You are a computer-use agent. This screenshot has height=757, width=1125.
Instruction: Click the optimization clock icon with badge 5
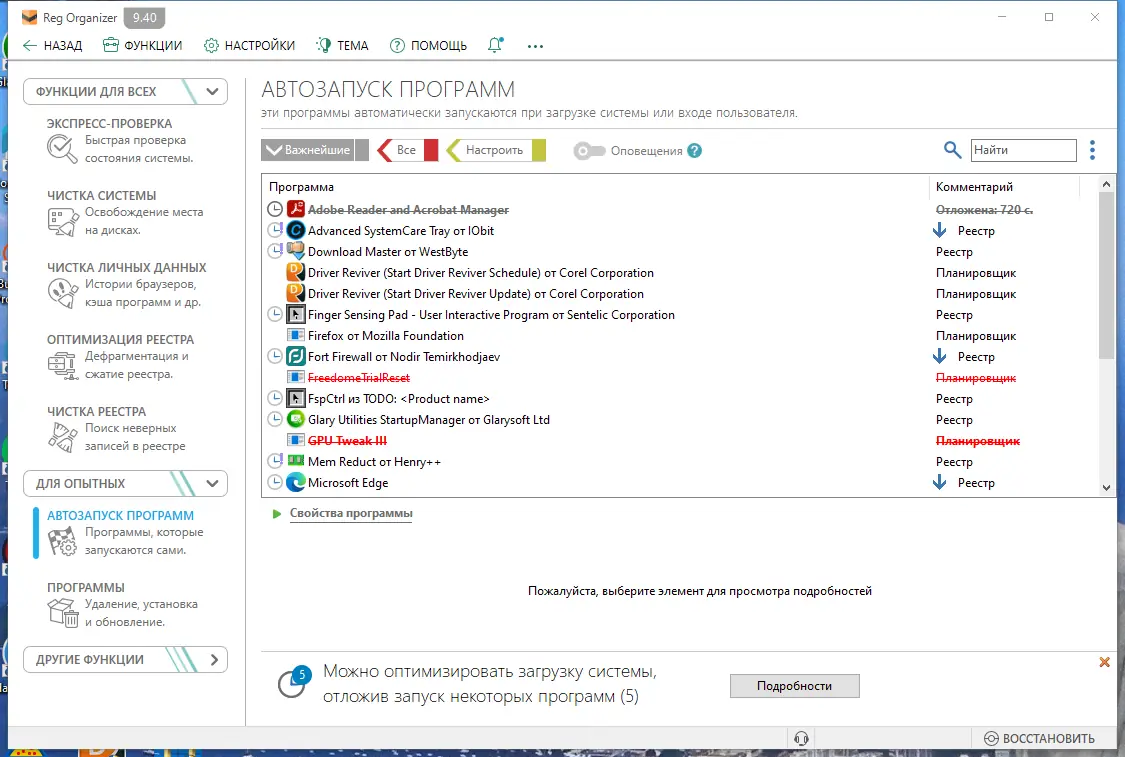tap(293, 682)
